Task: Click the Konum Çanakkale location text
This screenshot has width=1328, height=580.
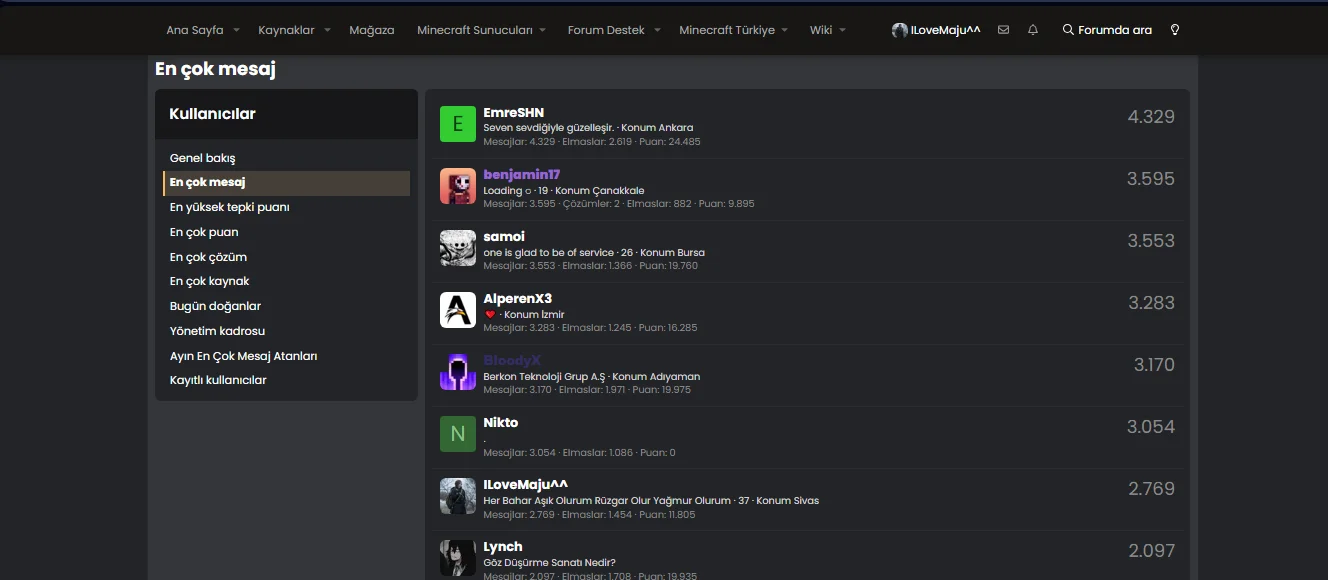Action: click(600, 190)
